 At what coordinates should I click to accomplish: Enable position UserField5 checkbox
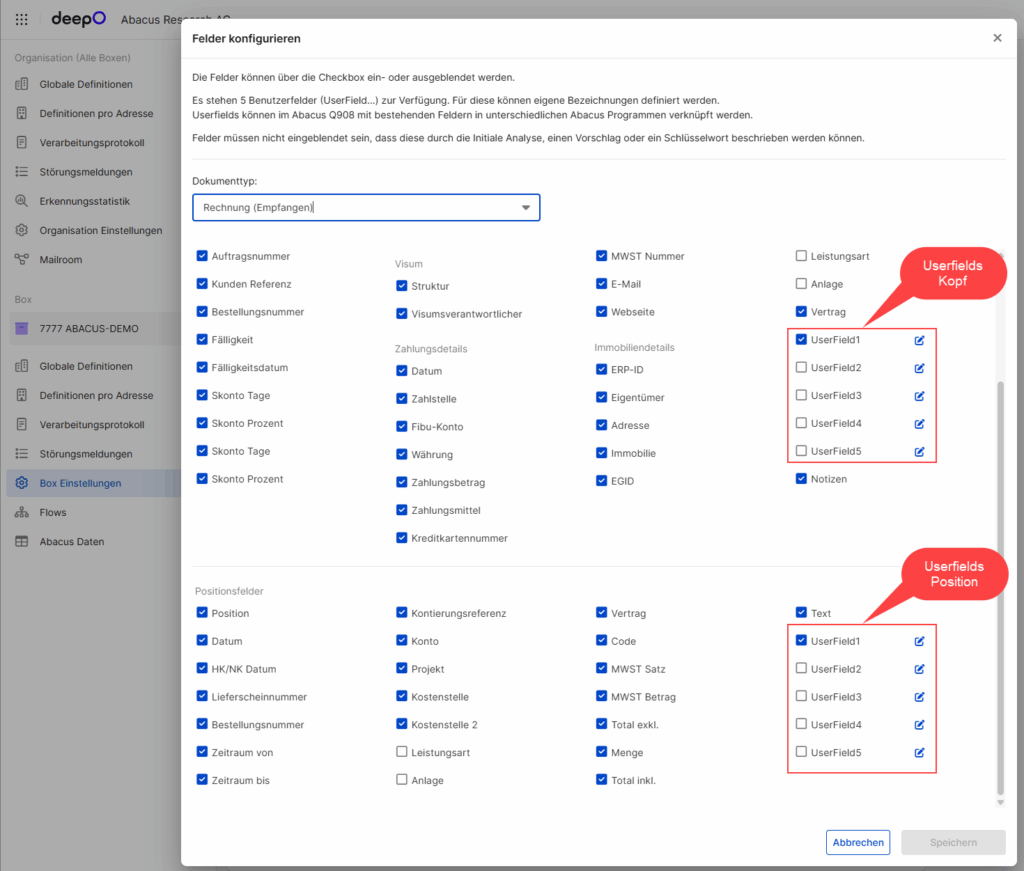point(801,752)
